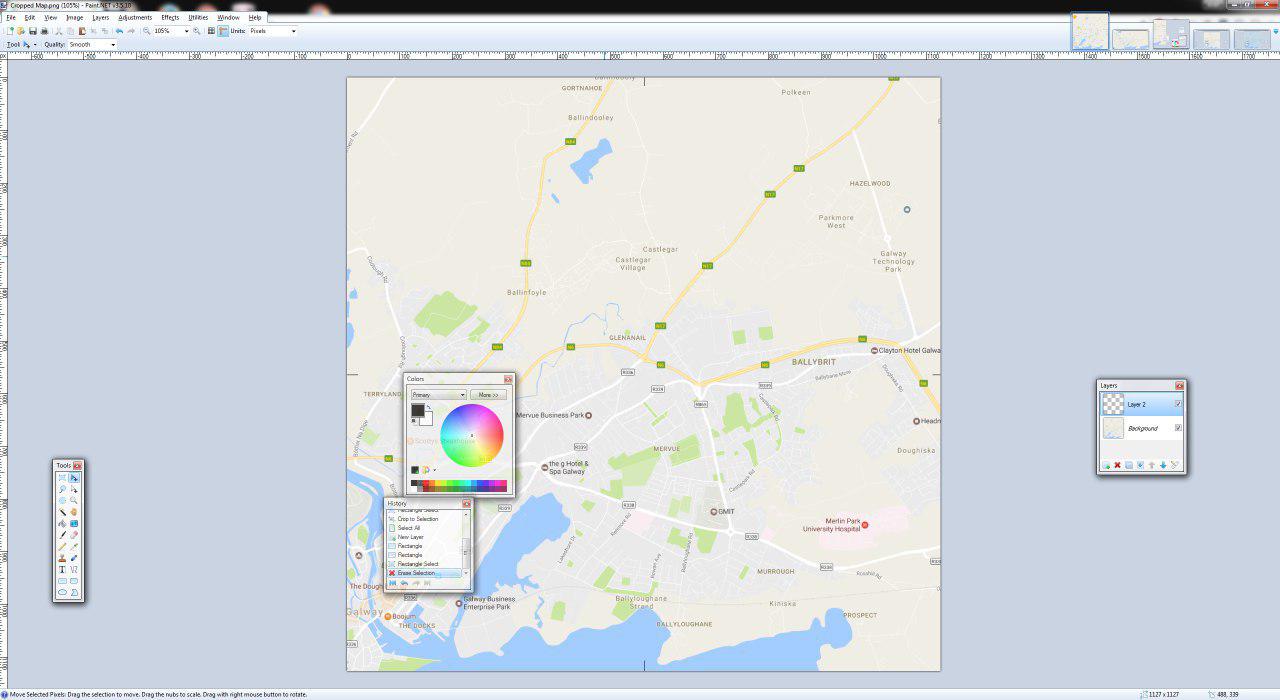
Task: Click the Zoom In magnifier icon
Action: click(x=196, y=31)
